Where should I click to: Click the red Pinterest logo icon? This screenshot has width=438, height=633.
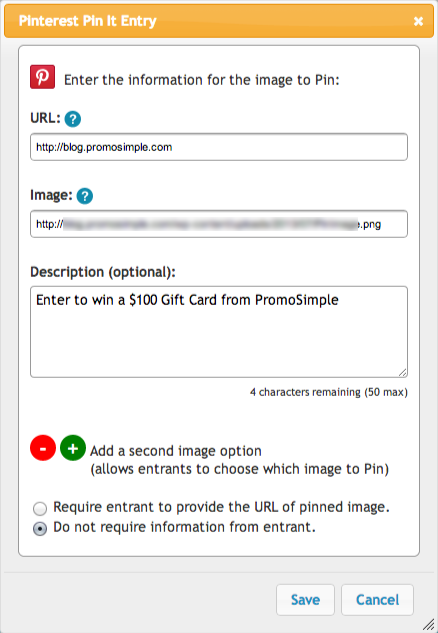(x=42, y=77)
